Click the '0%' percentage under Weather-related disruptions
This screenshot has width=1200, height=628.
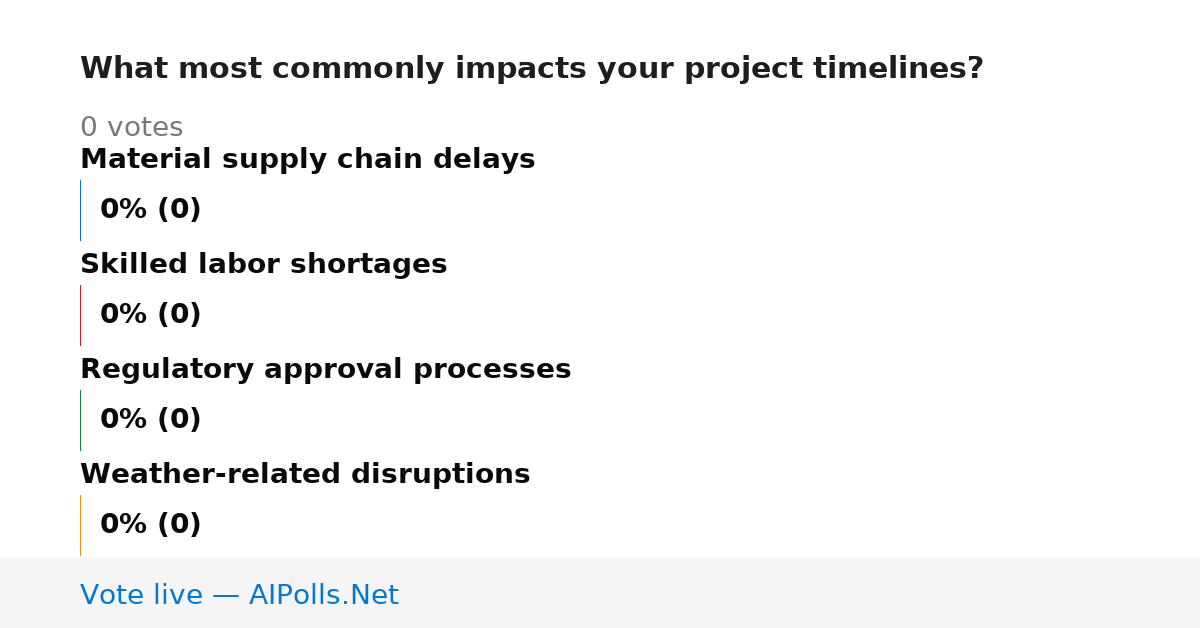pos(124,525)
